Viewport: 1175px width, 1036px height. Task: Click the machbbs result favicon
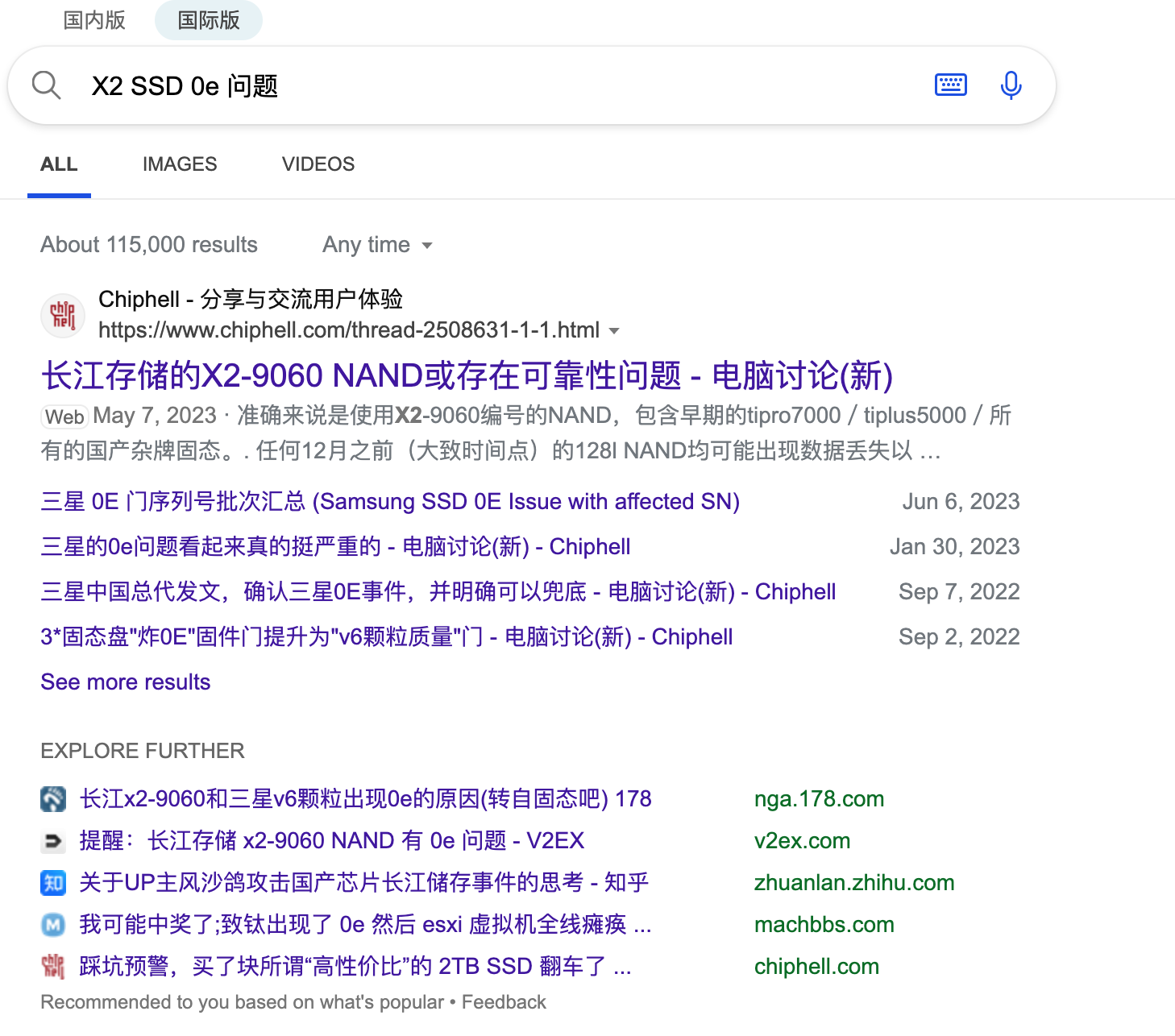point(53,925)
